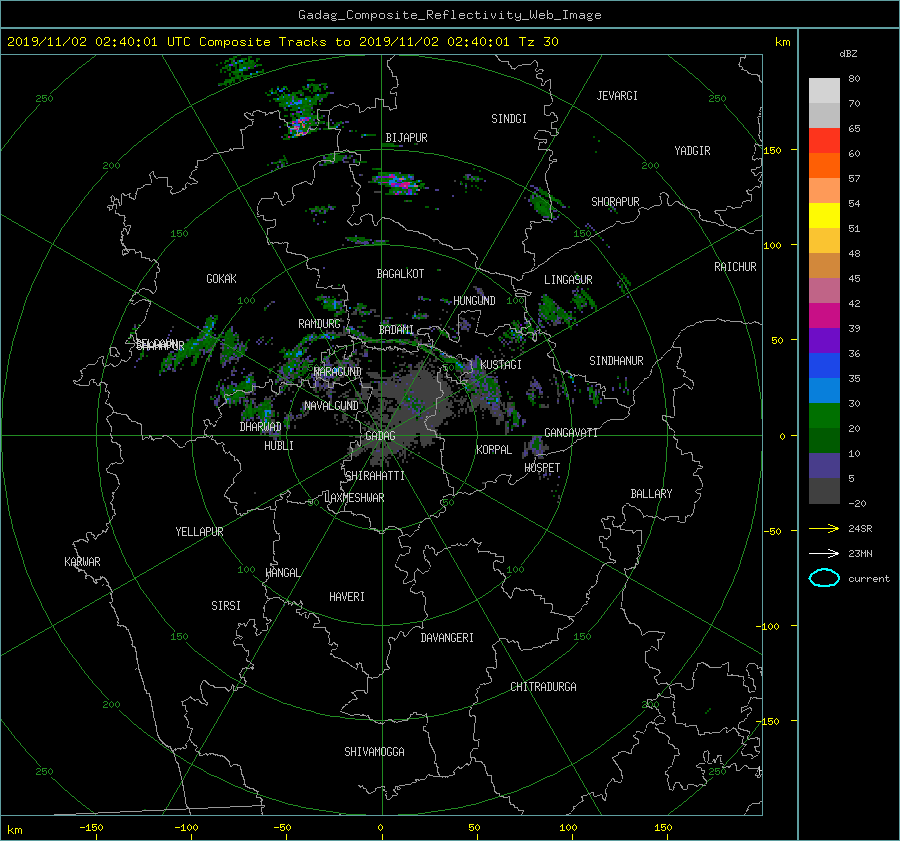Screen dimensions: 900x841
Task: Click the yellow 24SR arrow legend icon
Action: pos(824,528)
